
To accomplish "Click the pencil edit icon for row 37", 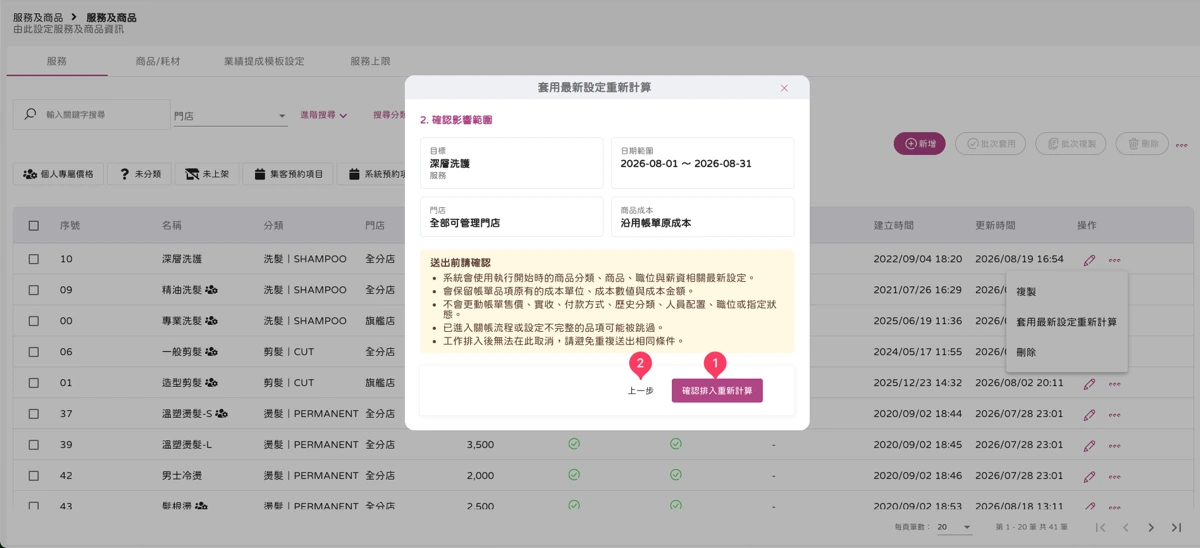I will pyautogui.click(x=1089, y=415).
